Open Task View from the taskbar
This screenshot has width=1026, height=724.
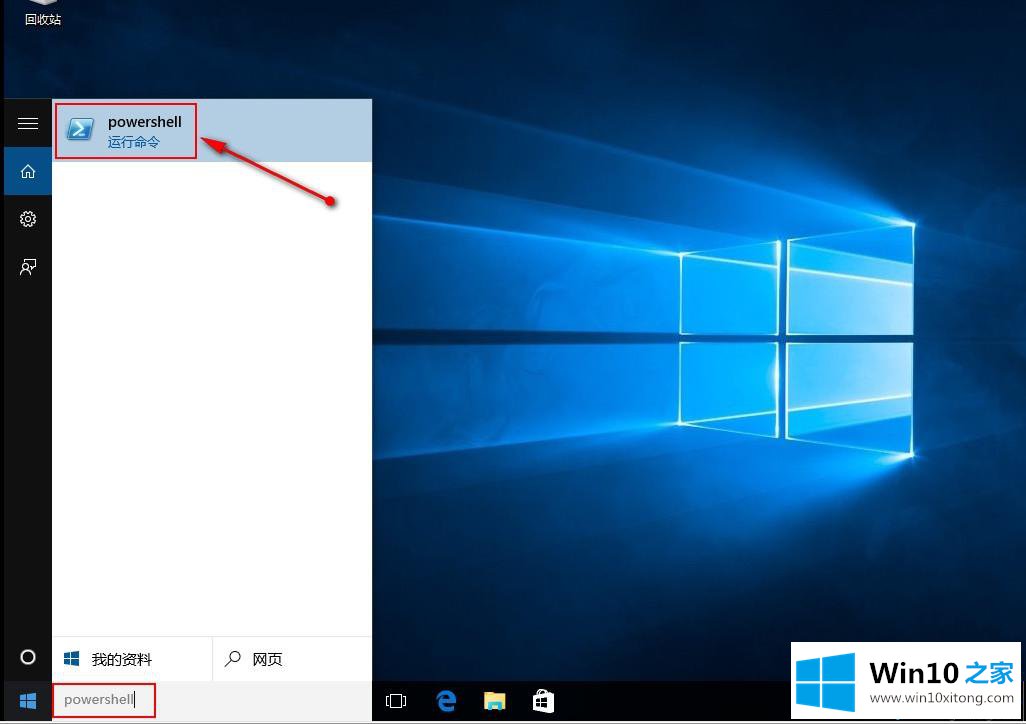click(396, 701)
